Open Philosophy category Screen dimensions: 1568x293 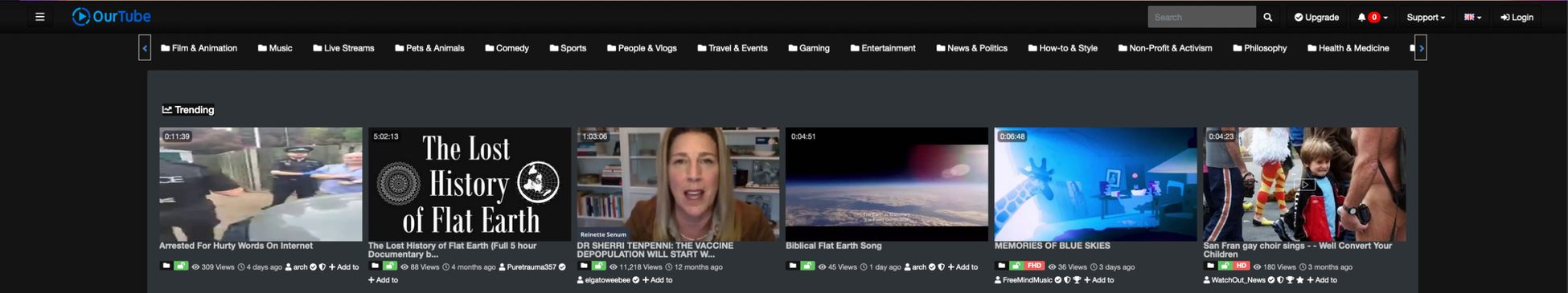pyautogui.click(x=1260, y=48)
